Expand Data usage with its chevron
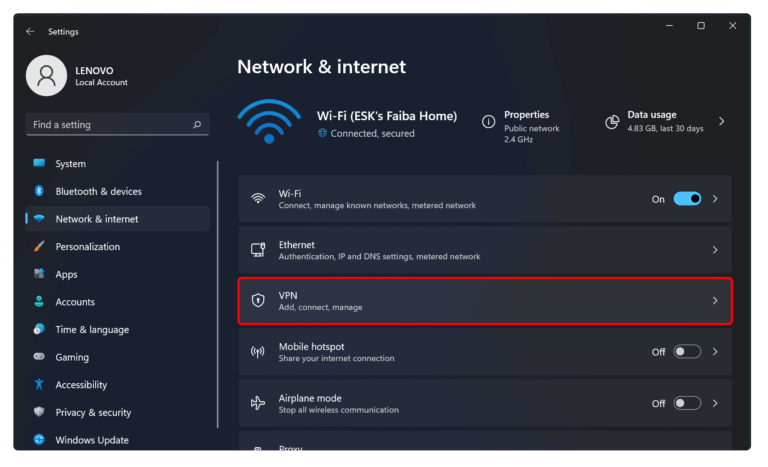 click(x=721, y=121)
